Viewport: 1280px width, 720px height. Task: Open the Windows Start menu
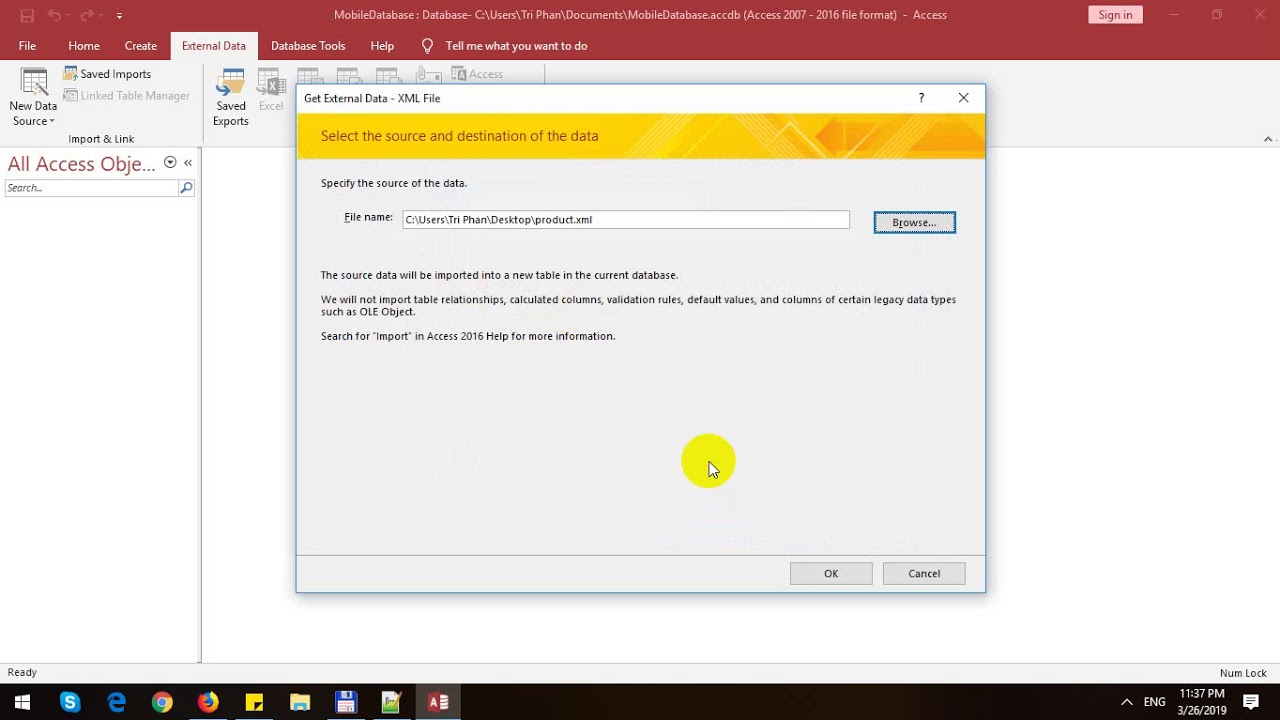click(23, 702)
